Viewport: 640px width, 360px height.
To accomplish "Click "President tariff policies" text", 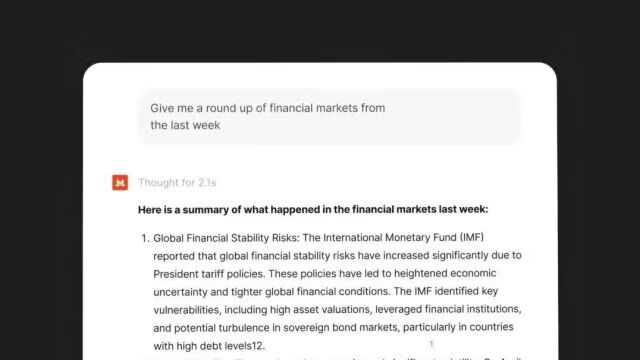I will click(x=209, y=273).
